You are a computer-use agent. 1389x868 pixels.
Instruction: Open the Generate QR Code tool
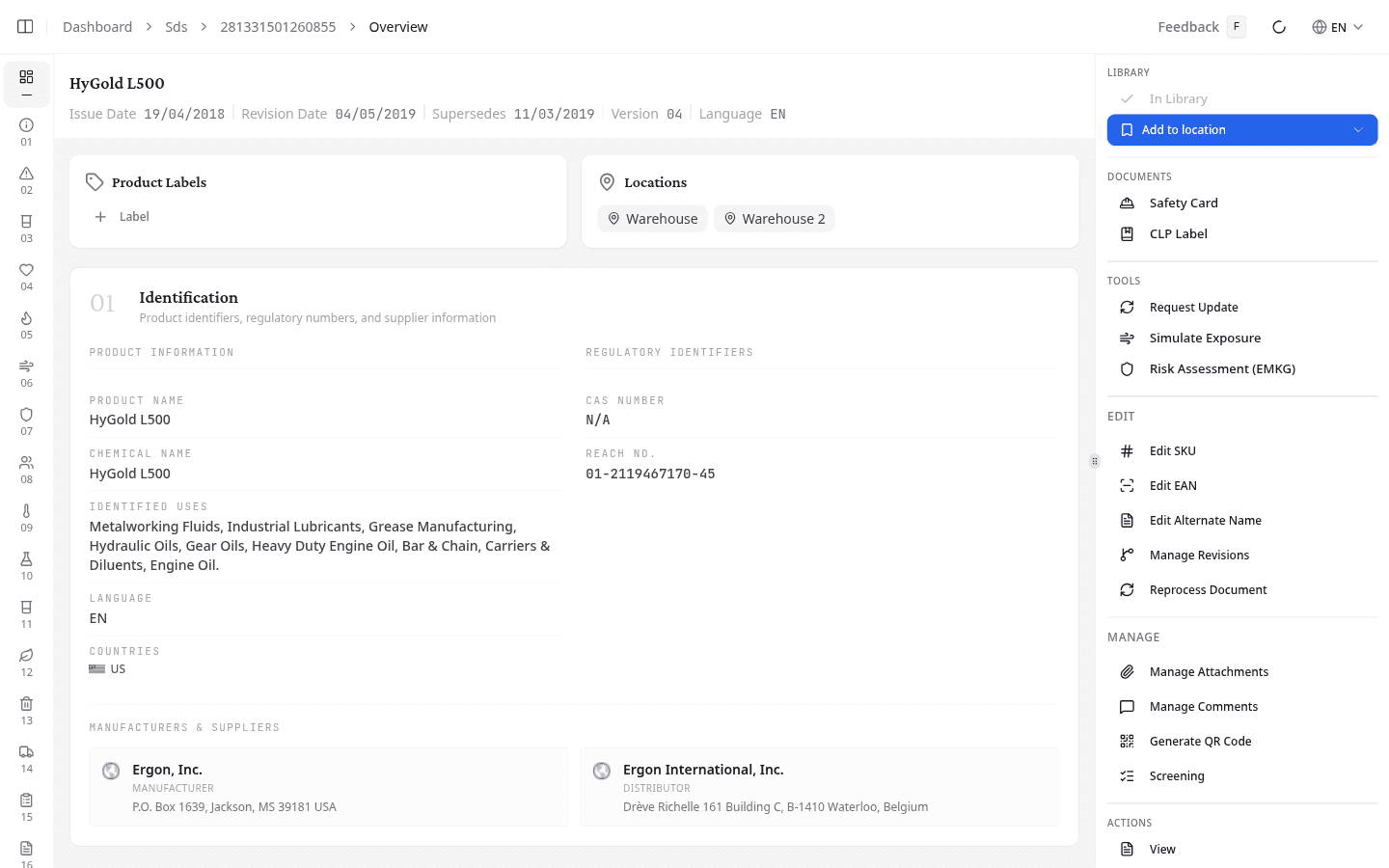[1201, 741]
